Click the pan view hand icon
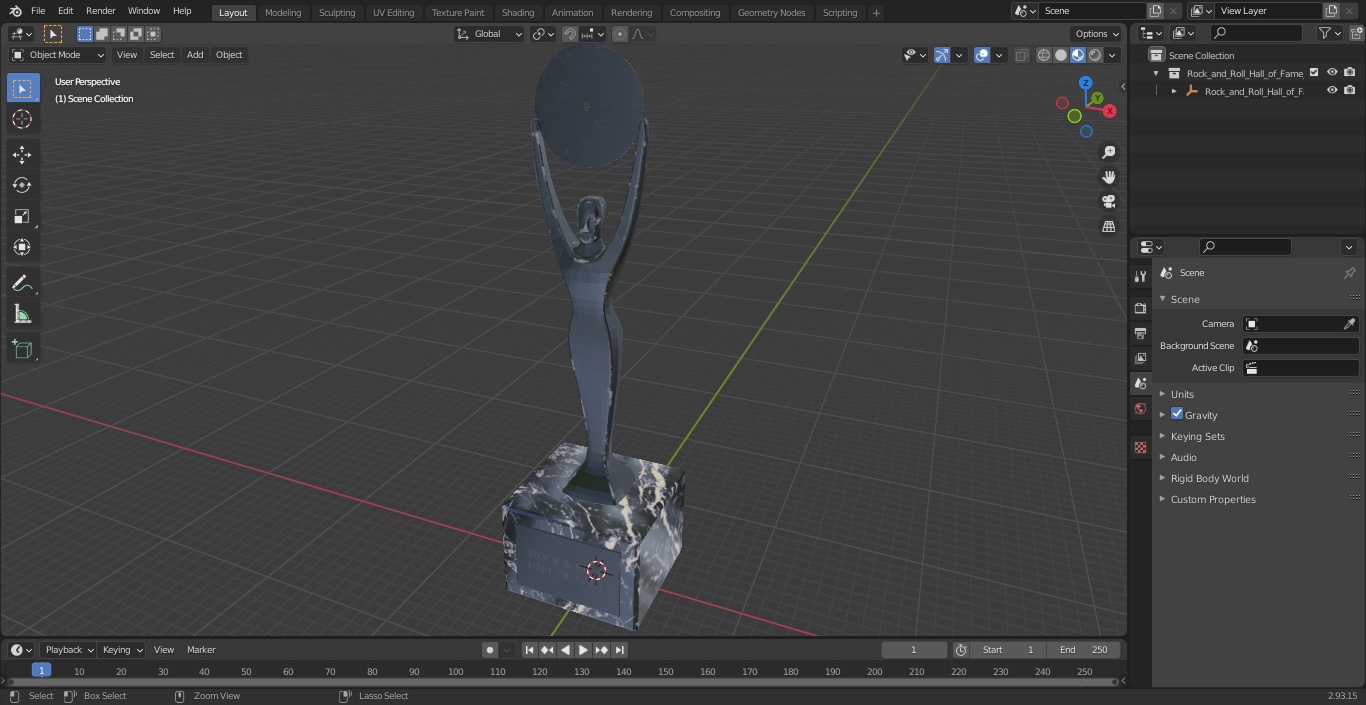 pos(1109,177)
